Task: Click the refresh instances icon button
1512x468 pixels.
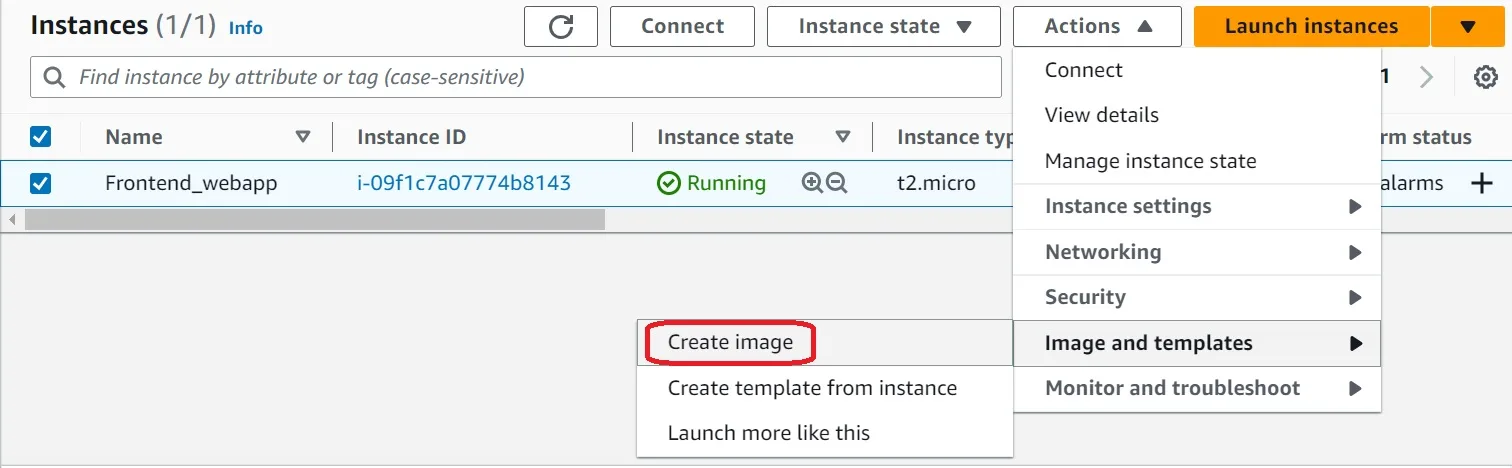Action: 561,26
